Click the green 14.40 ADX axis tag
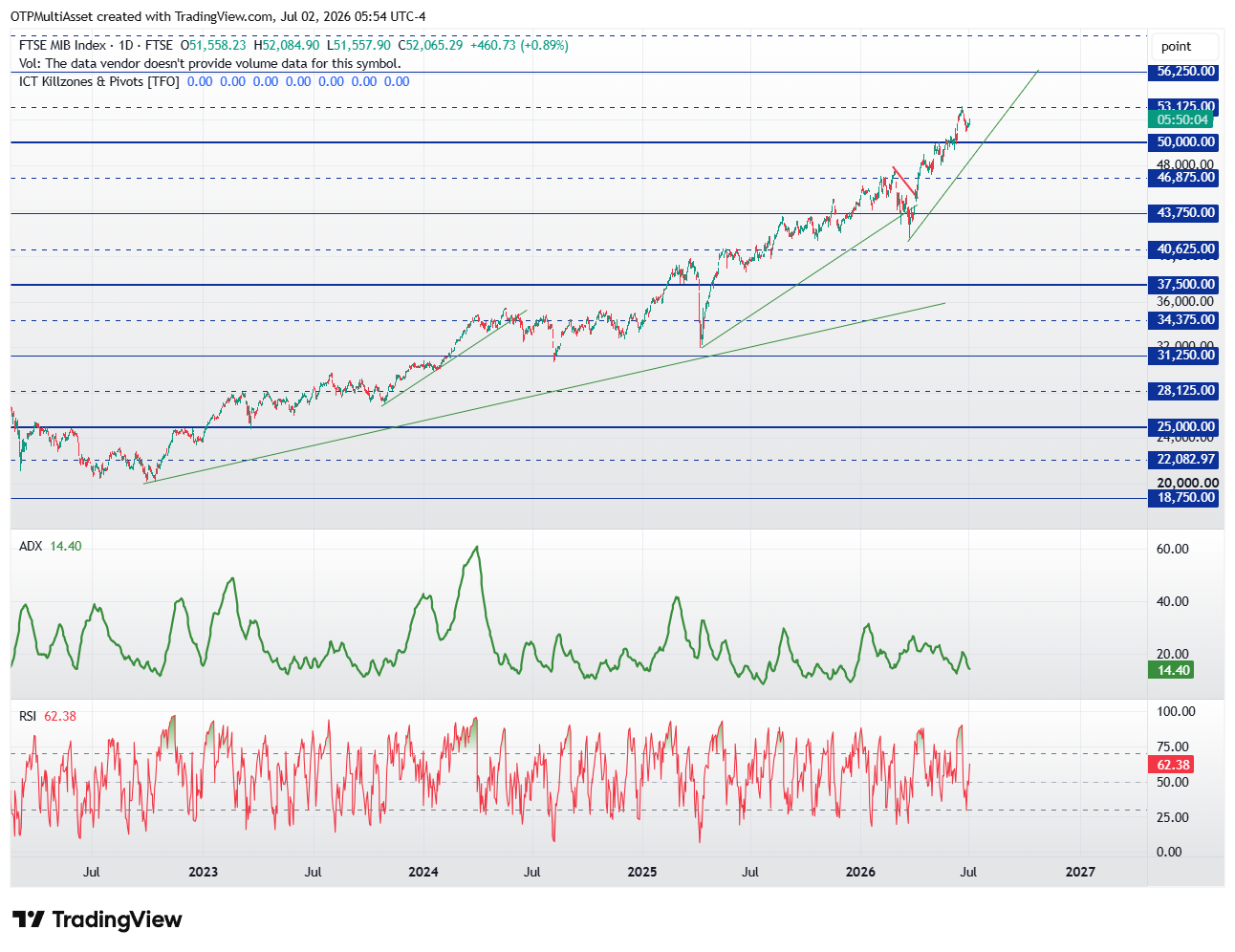This screenshot has width=1235, height=952. pos(1172,671)
